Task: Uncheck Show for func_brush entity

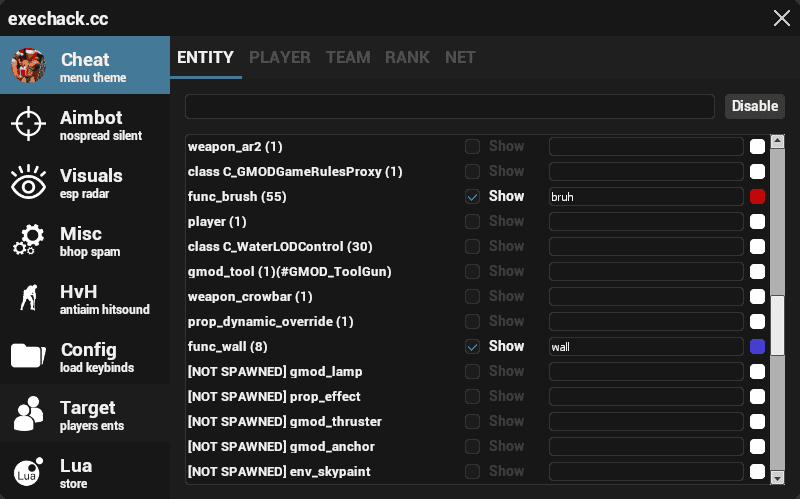Action: click(473, 197)
